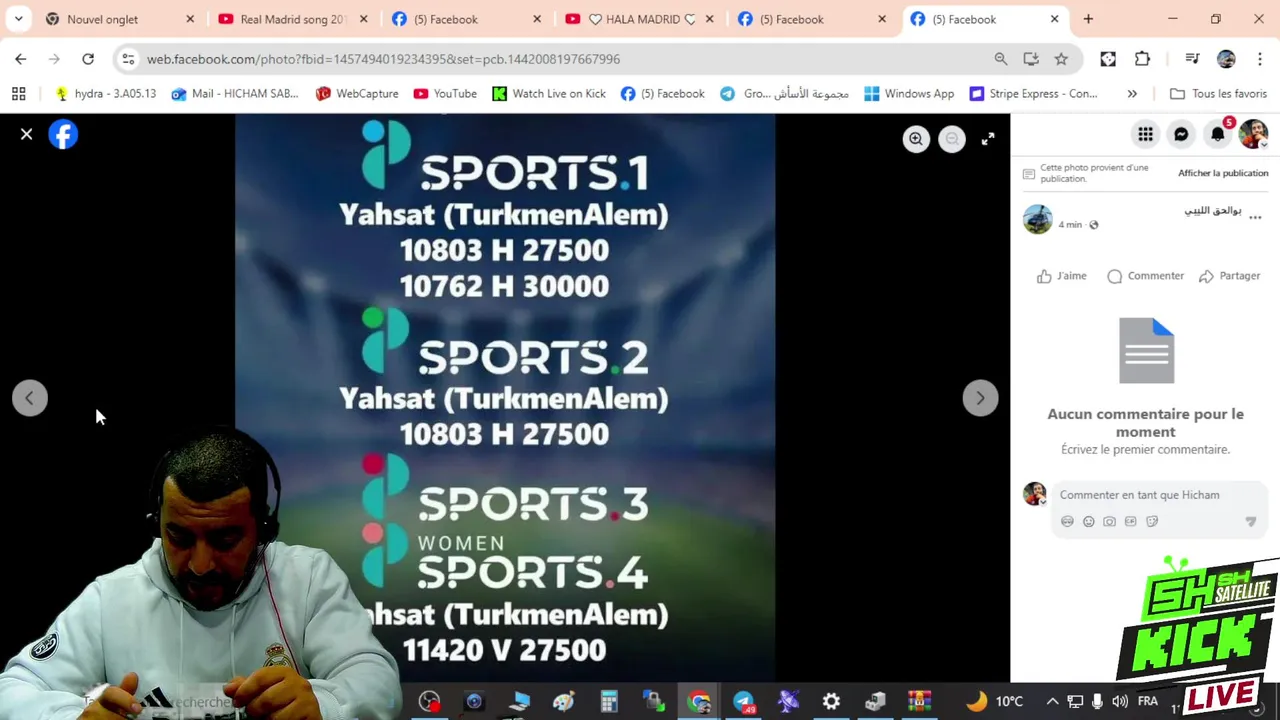The width and height of the screenshot is (1280, 720).
Task: Open post options three-dots menu
Action: (x=1255, y=217)
